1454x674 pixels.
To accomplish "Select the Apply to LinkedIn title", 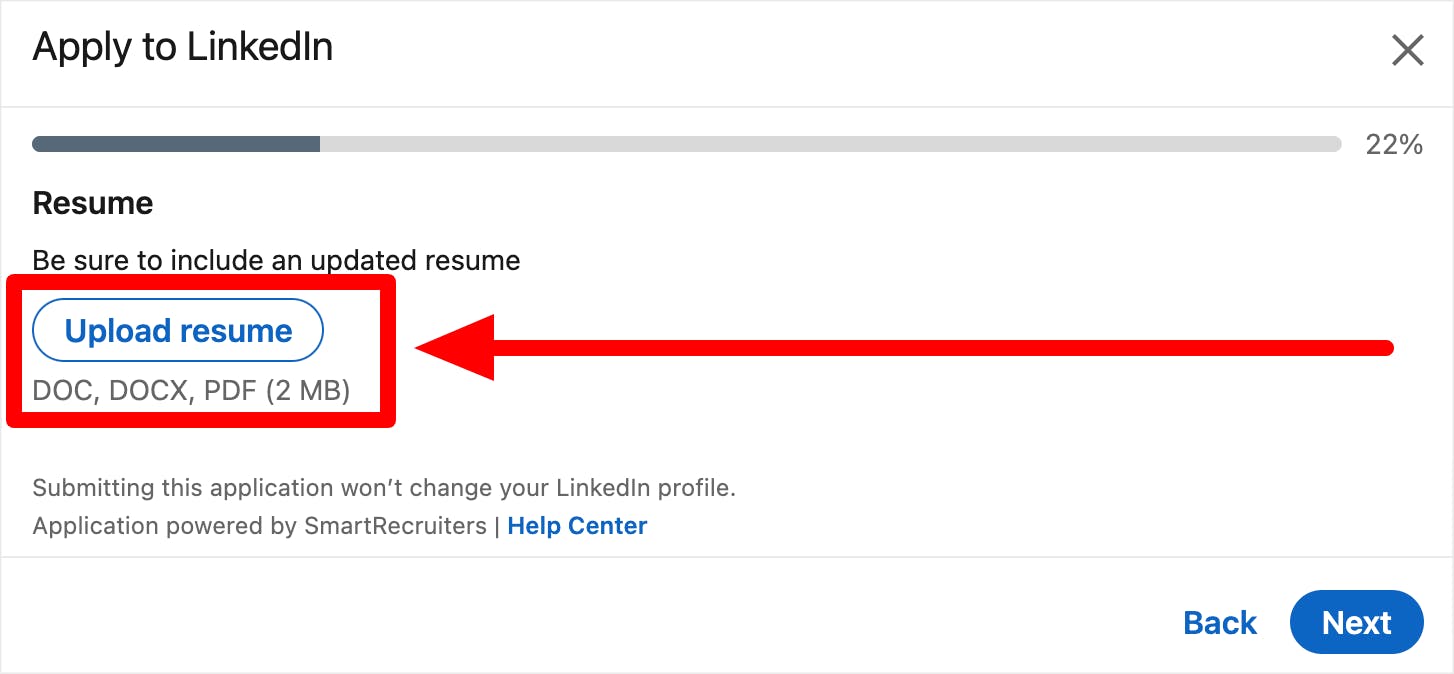I will coord(183,46).
